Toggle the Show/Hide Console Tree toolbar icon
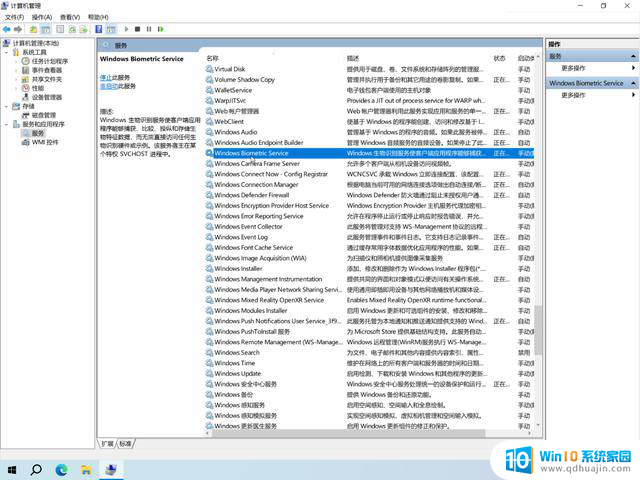Screen dimensions: 640x480 tap(46, 29)
